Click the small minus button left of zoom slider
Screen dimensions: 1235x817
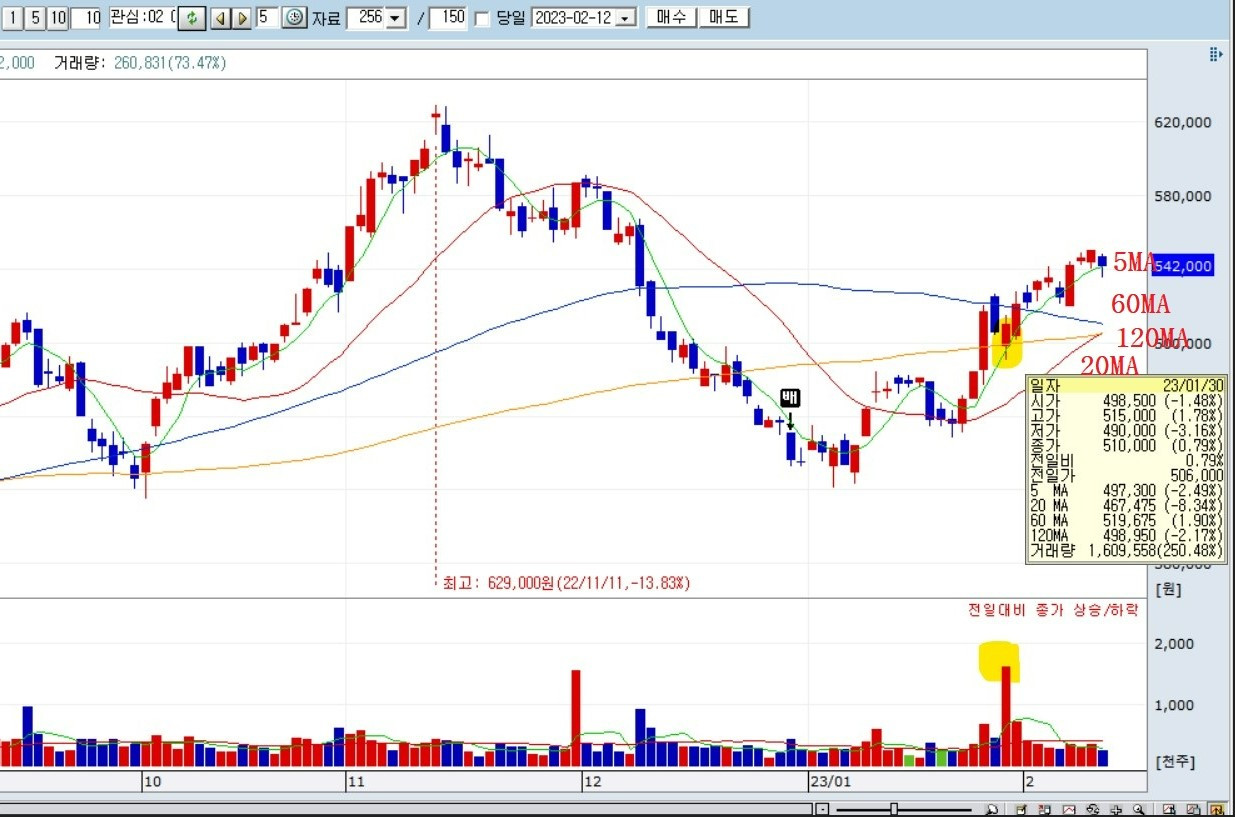click(823, 809)
